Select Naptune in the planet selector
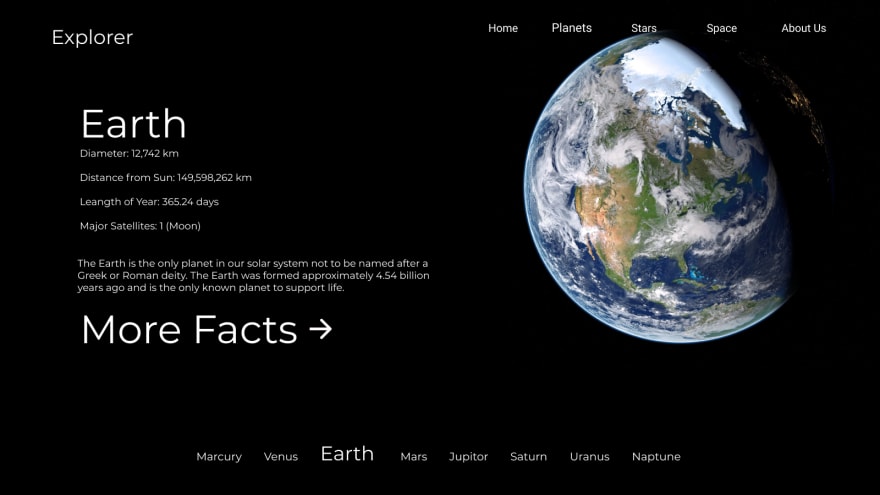Viewport: 880px width, 495px height. 656,457
